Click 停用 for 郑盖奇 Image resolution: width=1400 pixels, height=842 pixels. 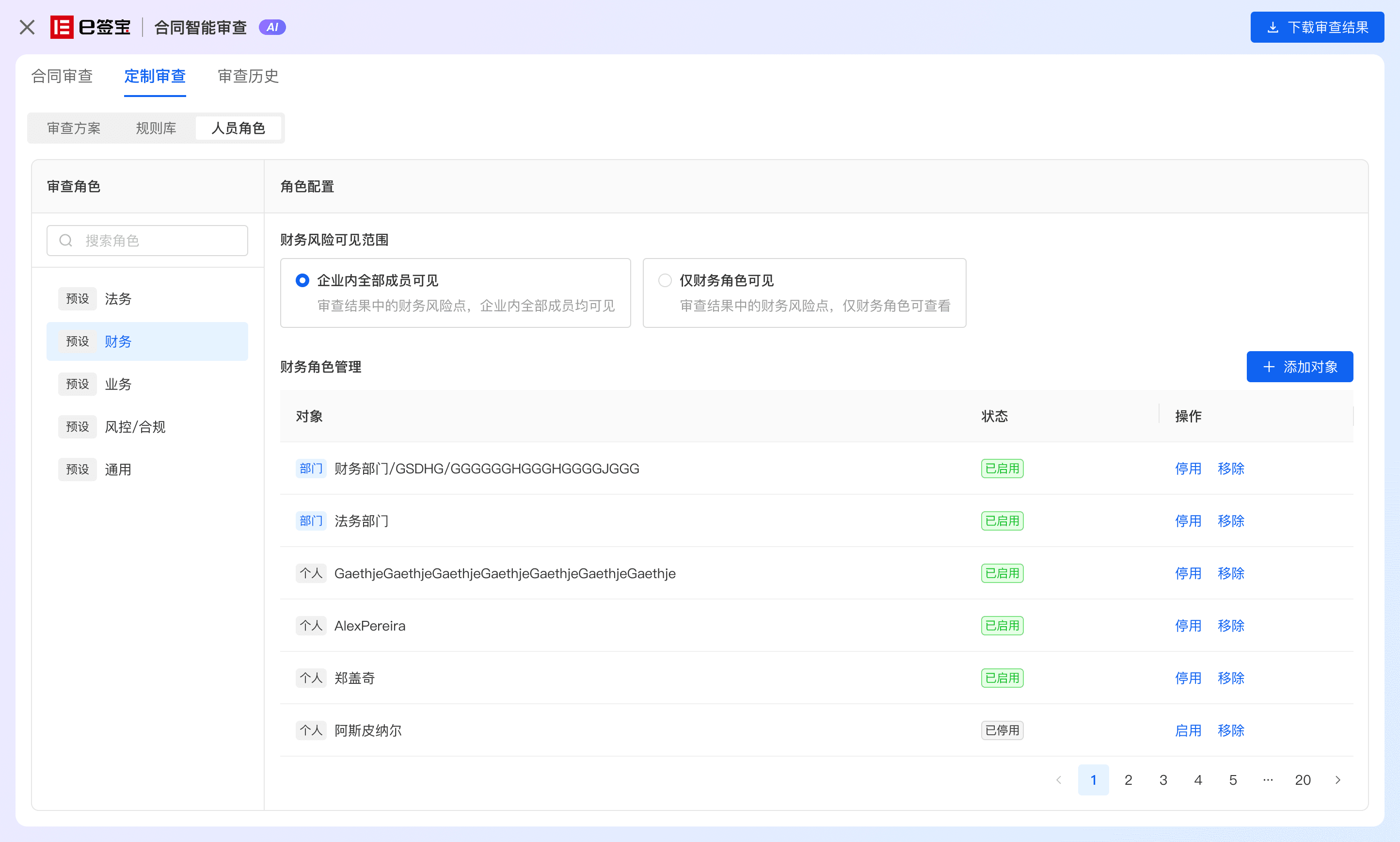pos(1189,678)
